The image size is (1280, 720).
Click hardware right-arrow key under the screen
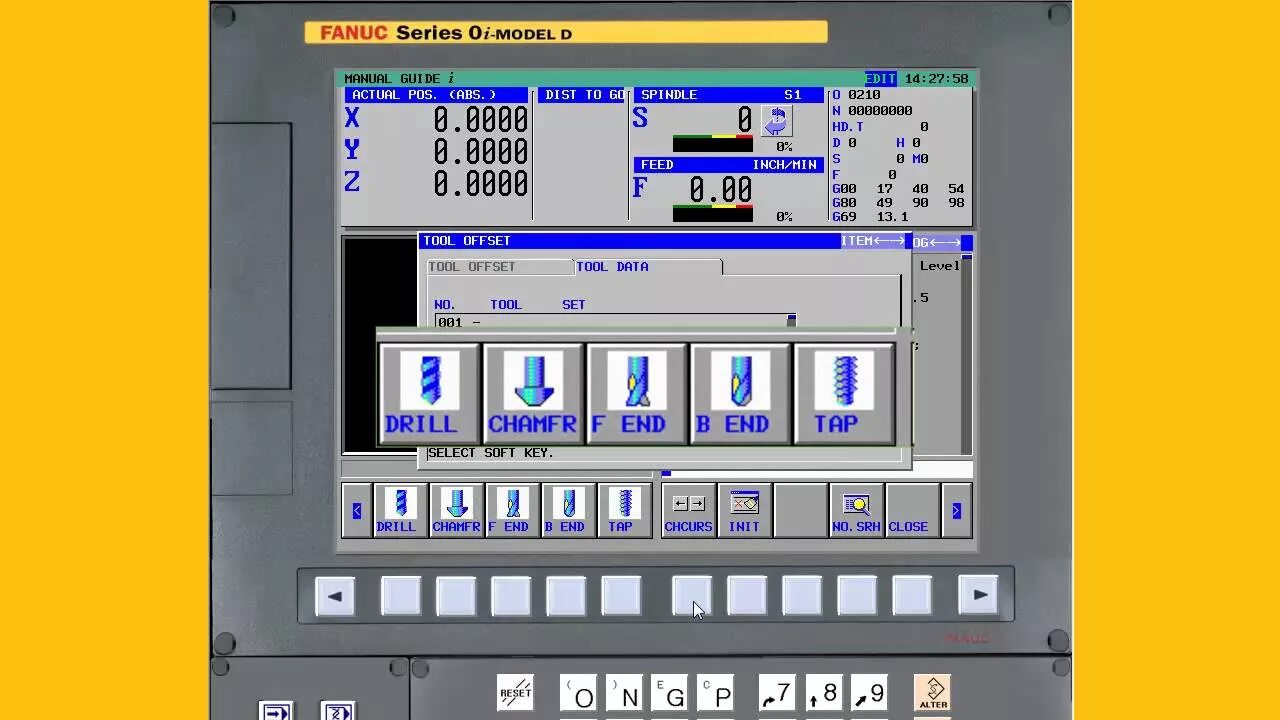coord(979,596)
